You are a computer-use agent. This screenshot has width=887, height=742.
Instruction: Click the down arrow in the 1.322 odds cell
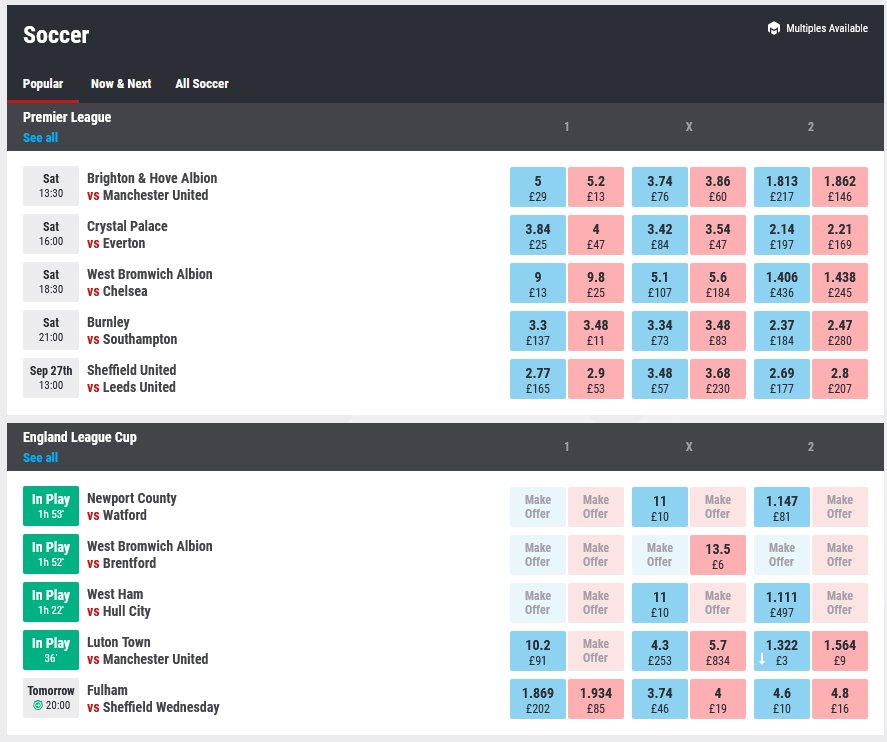coord(762,659)
